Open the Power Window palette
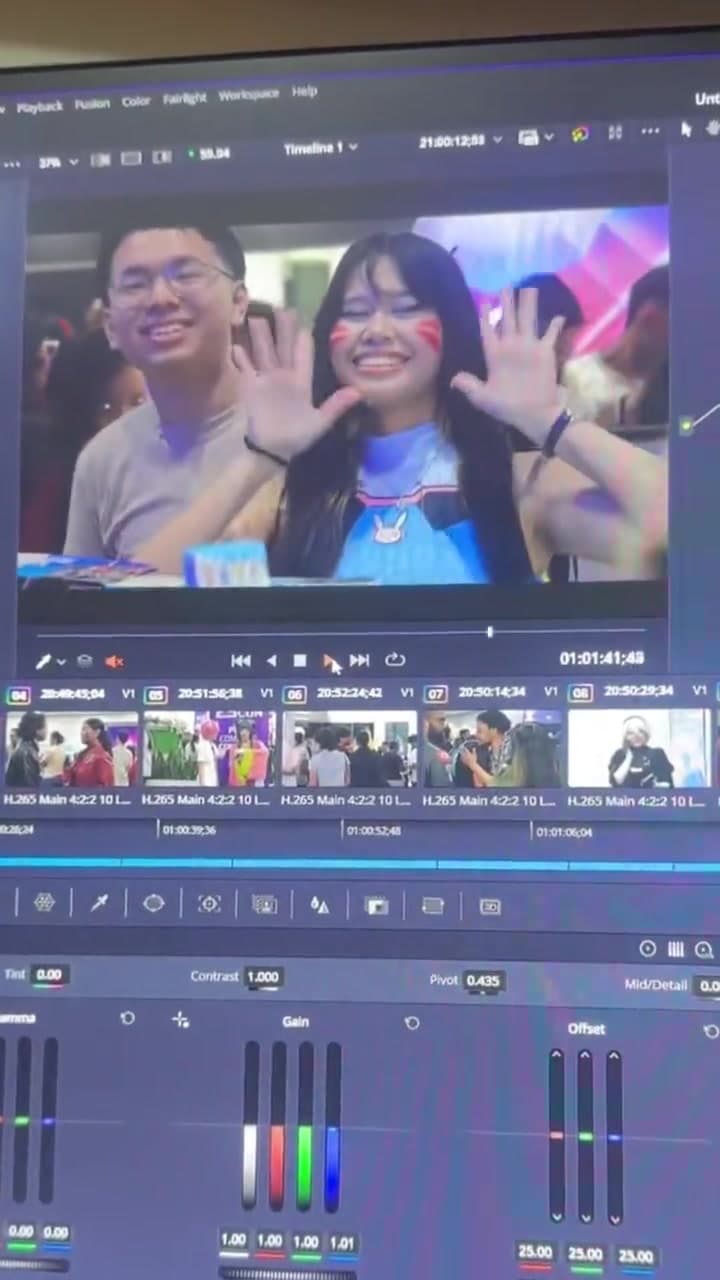This screenshot has width=720, height=1280. coord(153,903)
